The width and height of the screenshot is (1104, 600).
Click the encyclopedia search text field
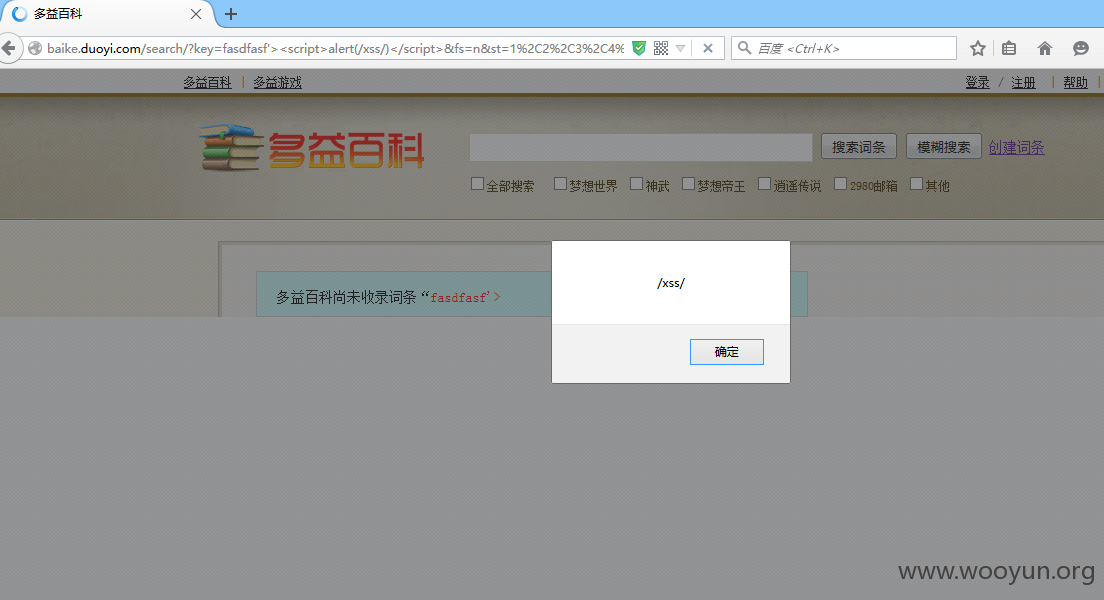641,147
